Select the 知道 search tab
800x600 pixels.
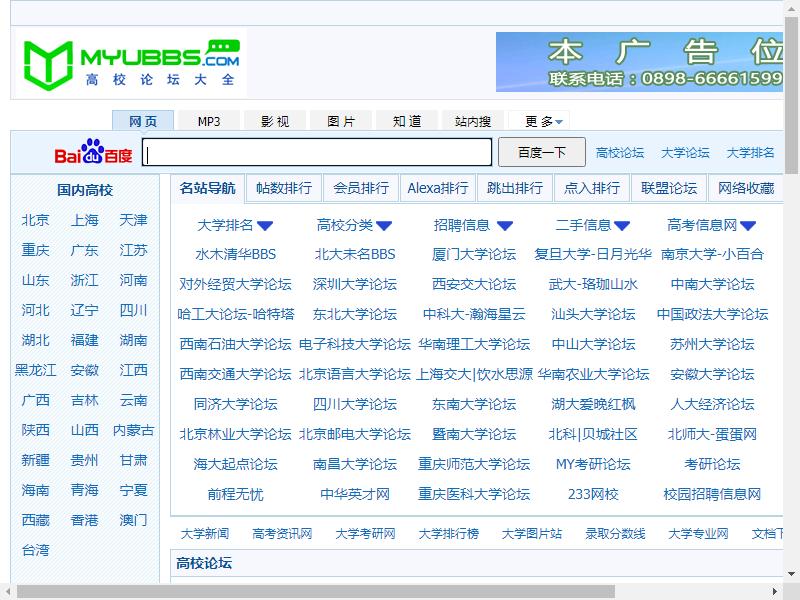click(x=407, y=121)
